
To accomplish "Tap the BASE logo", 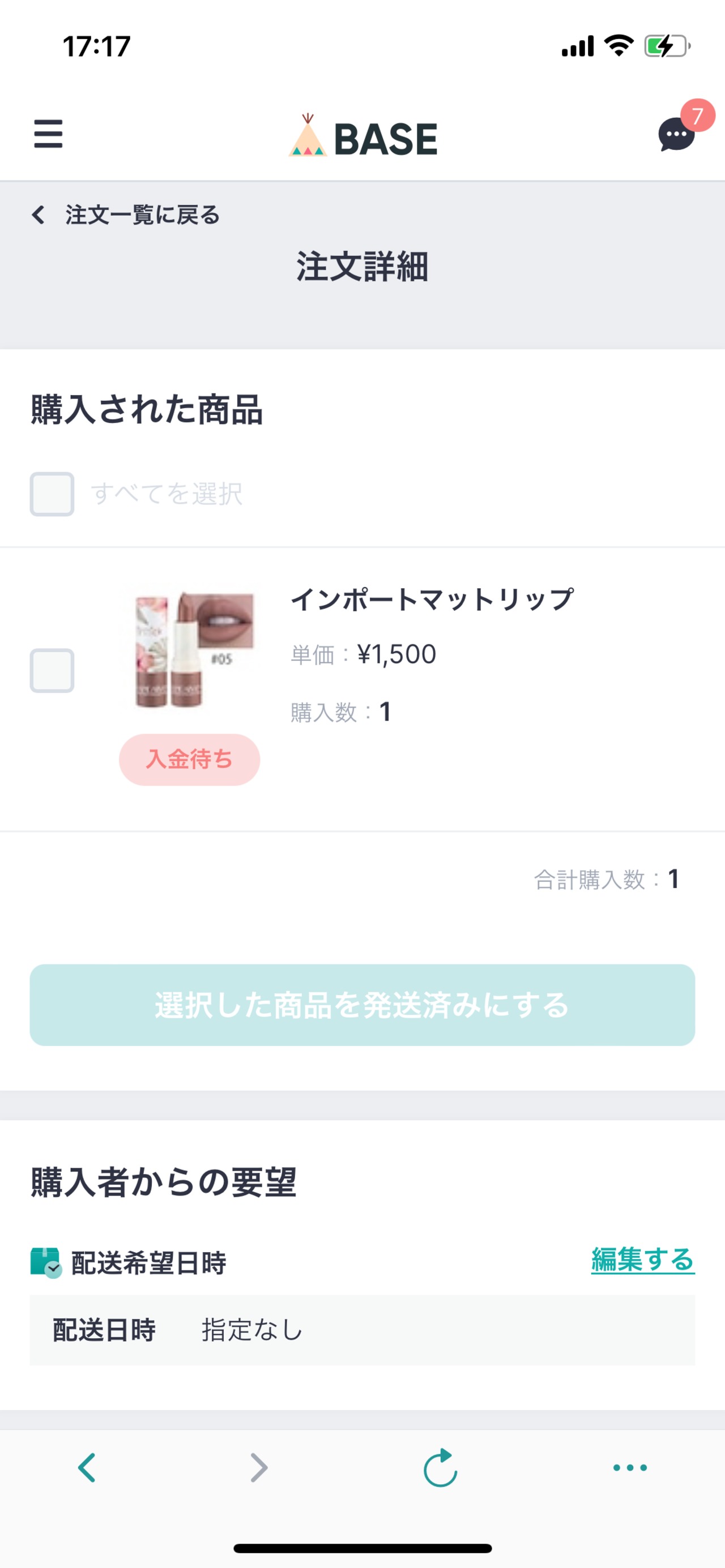I will coord(363,137).
